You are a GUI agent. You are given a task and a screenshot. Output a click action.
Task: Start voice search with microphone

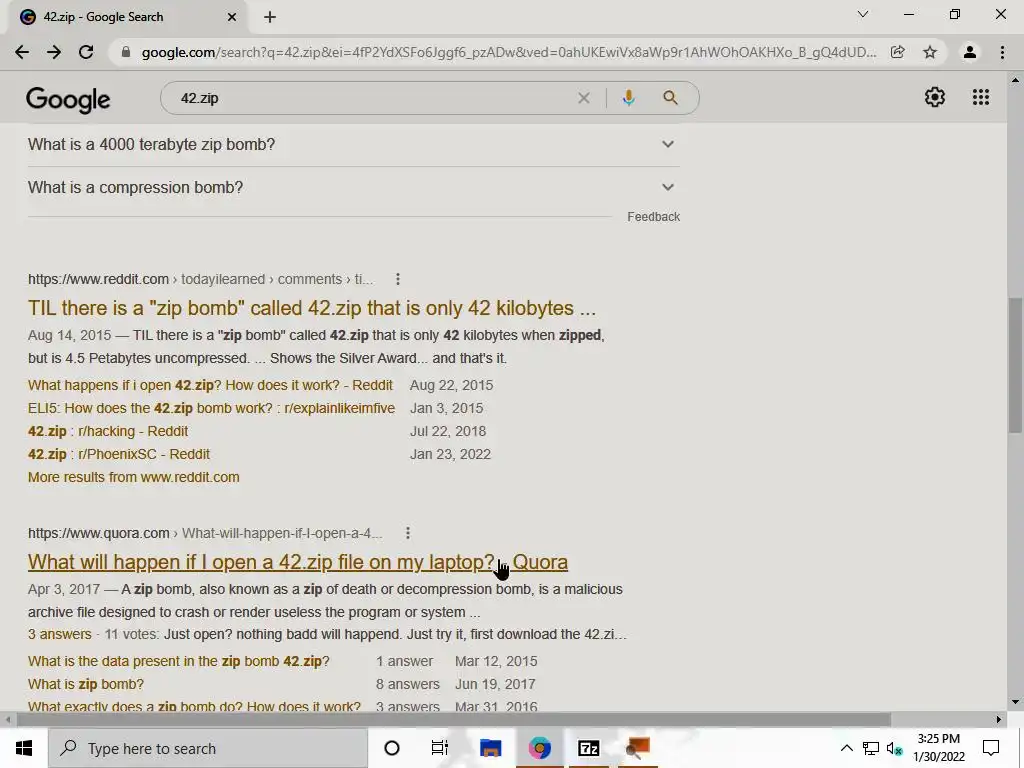click(628, 98)
